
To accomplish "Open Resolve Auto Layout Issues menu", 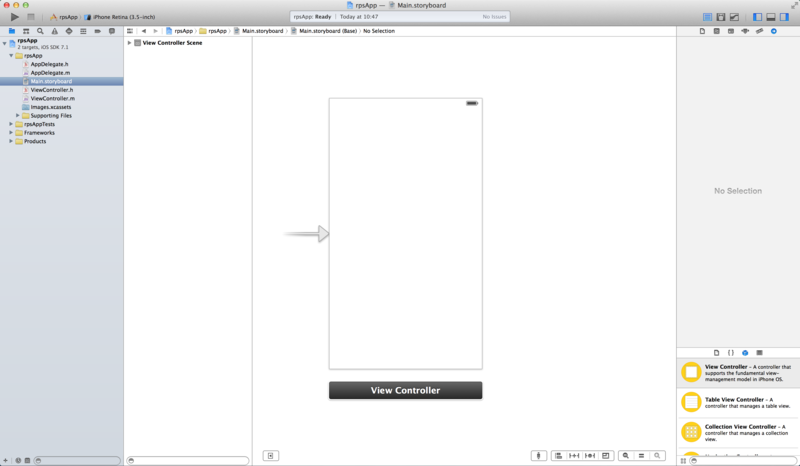I will point(590,456).
